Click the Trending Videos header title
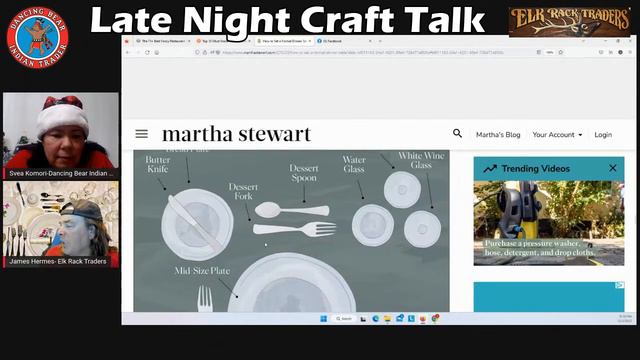The image size is (640, 360). click(536, 169)
